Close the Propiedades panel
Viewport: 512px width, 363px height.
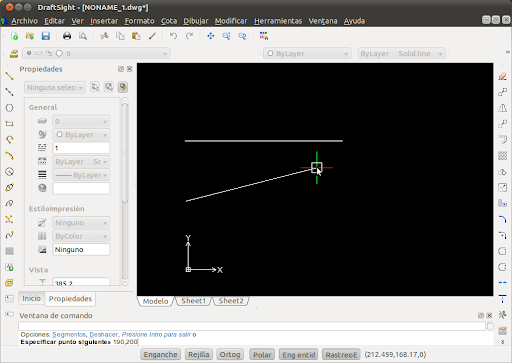(130, 69)
